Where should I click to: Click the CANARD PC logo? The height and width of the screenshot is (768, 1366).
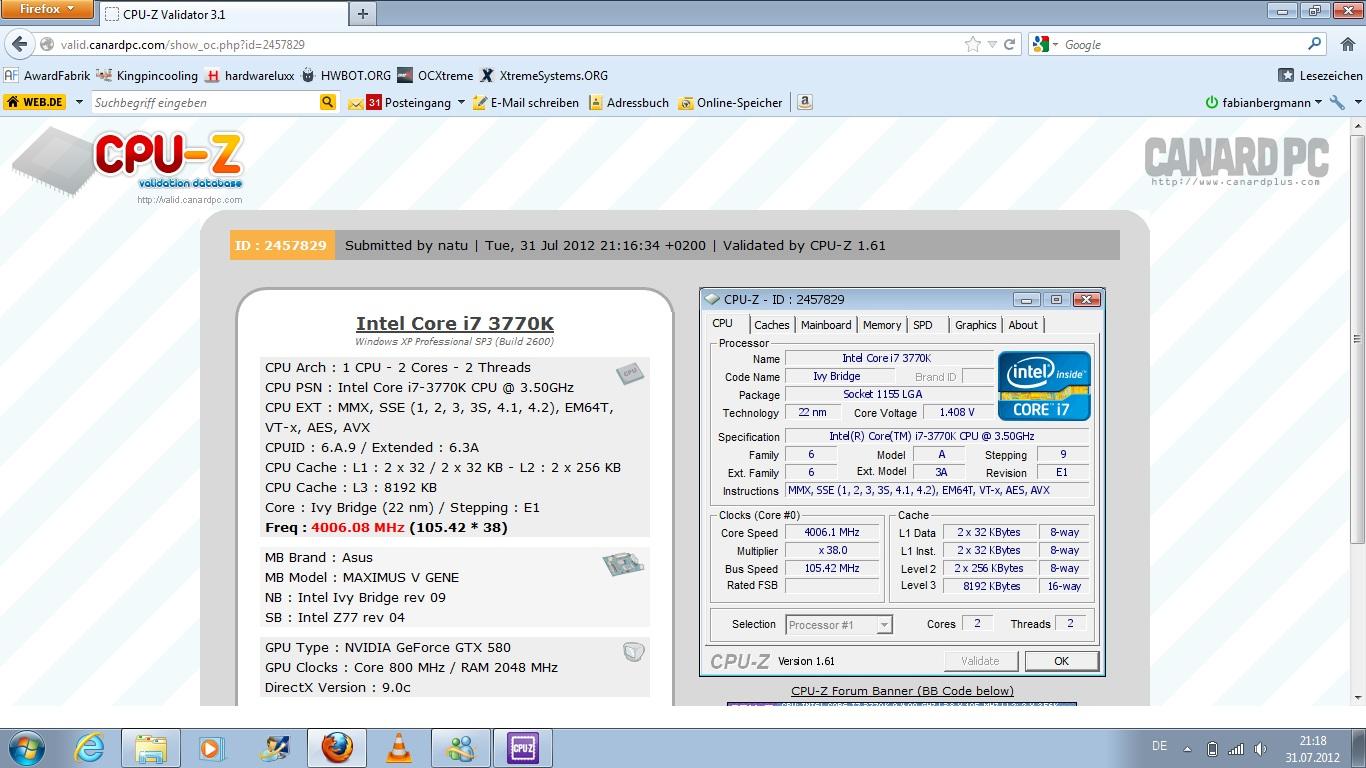tap(1236, 161)
